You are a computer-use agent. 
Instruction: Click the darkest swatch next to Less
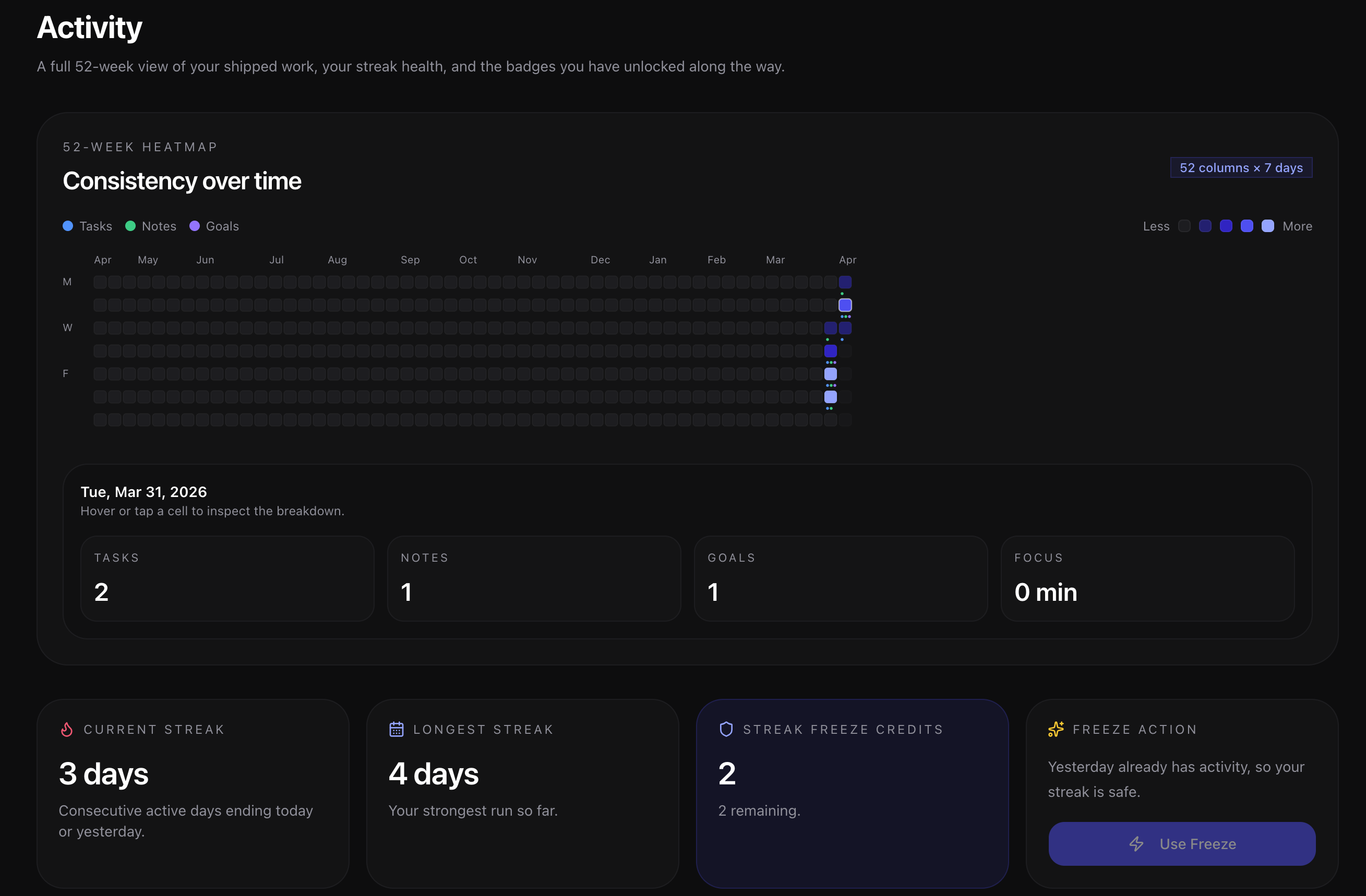[x=1184, y=226]
